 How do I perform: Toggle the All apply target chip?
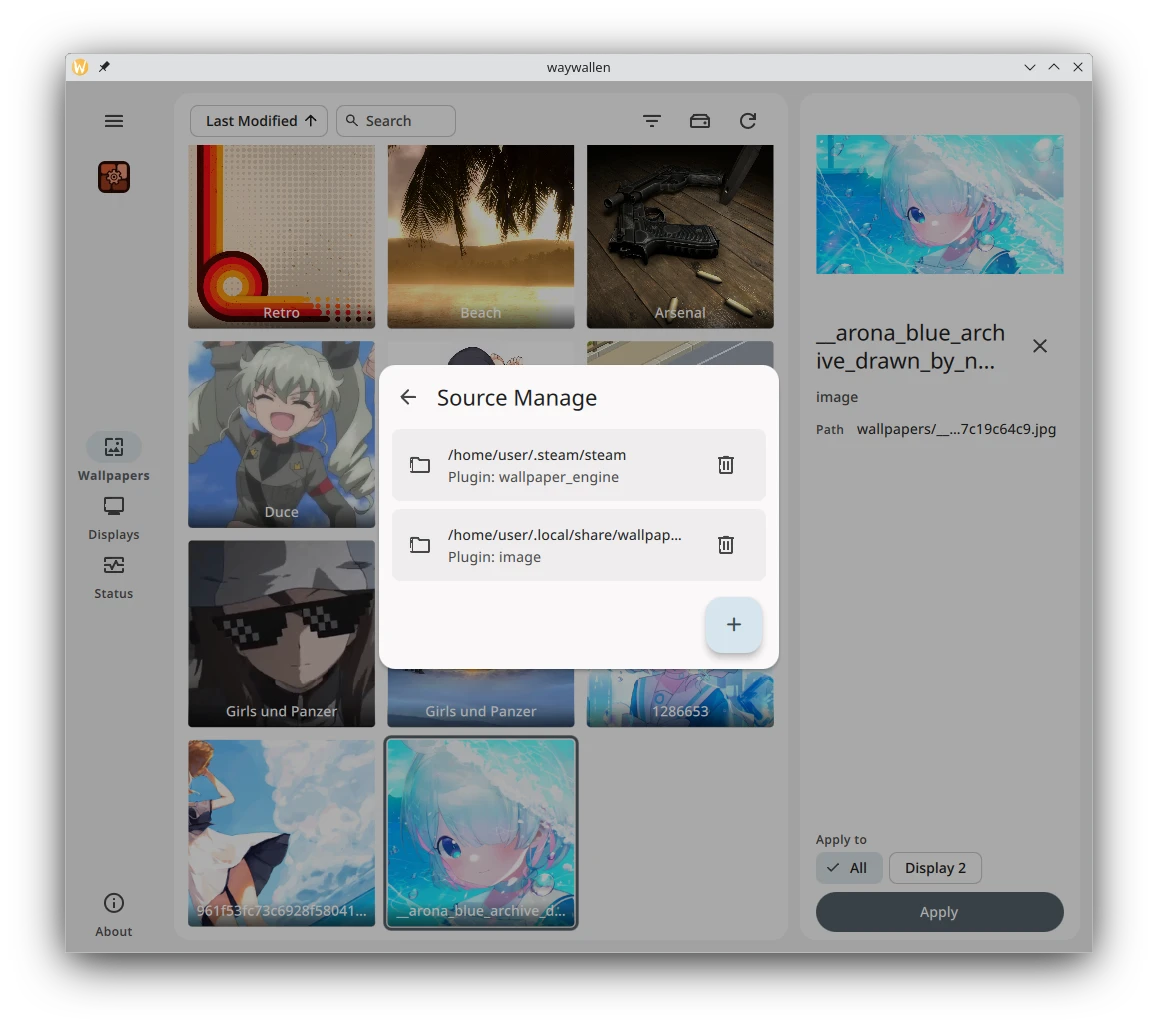click(849, 868)
